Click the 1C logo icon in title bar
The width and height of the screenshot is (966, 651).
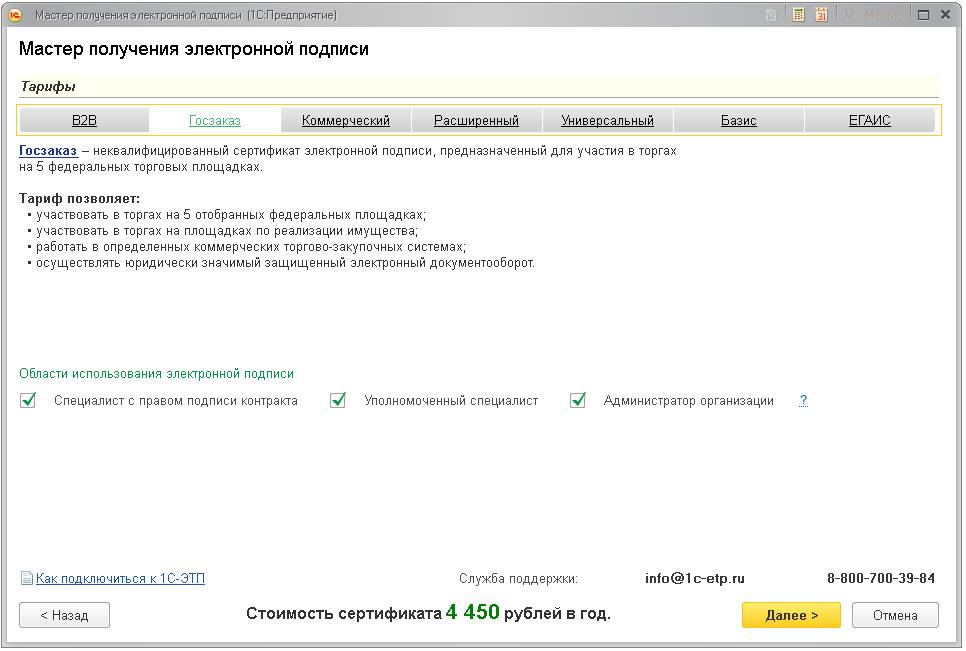point(15,15)
